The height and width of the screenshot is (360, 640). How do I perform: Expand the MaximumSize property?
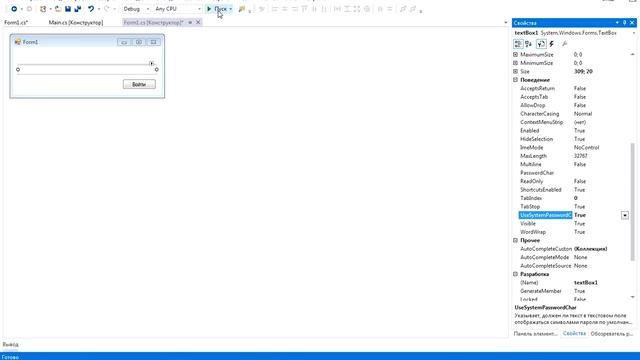point(516,54)
